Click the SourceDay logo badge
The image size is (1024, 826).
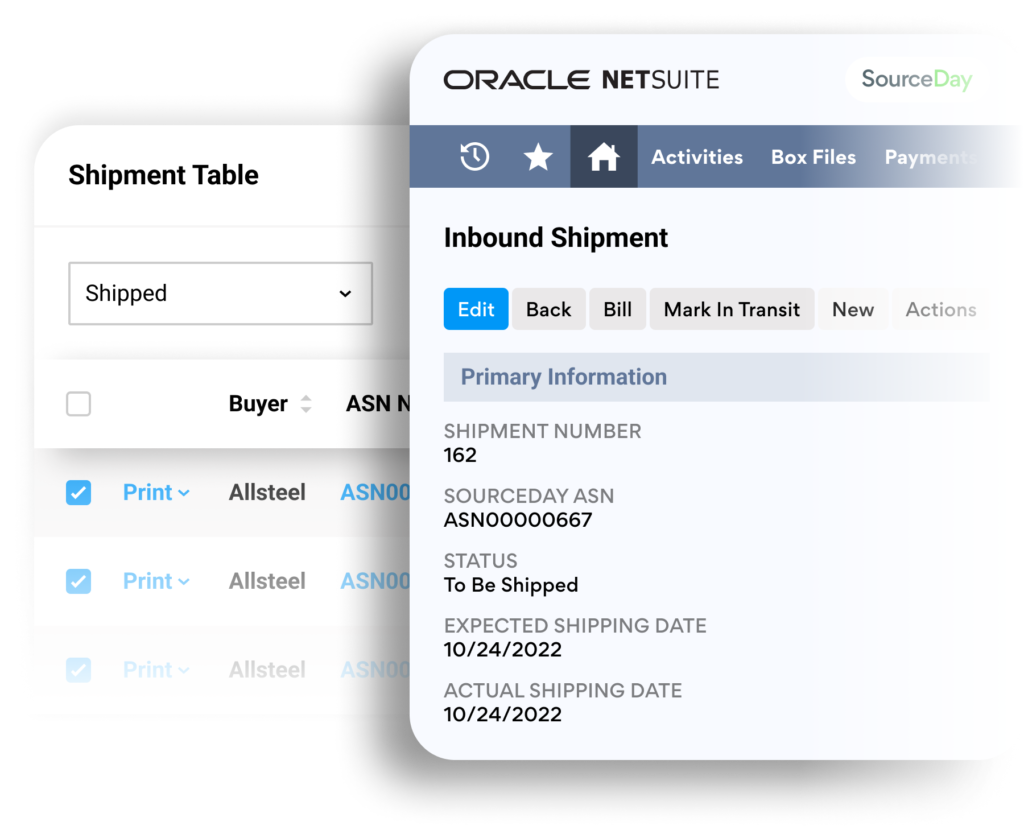coord(916,80)
